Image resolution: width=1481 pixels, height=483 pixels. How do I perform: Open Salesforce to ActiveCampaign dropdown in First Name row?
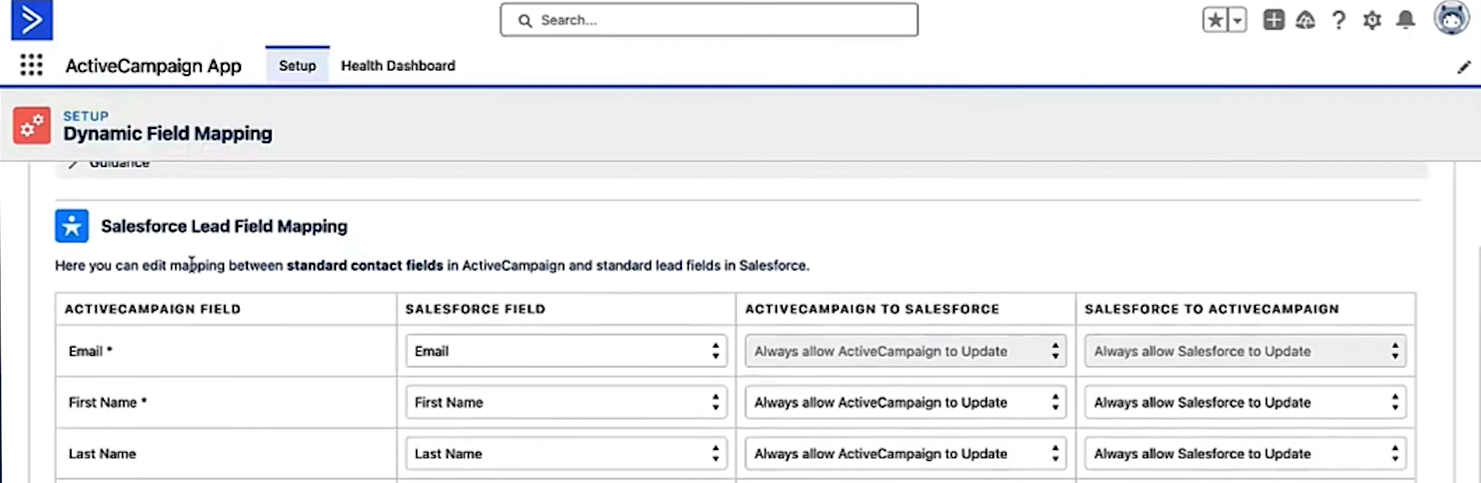[x=1246, y=402]
